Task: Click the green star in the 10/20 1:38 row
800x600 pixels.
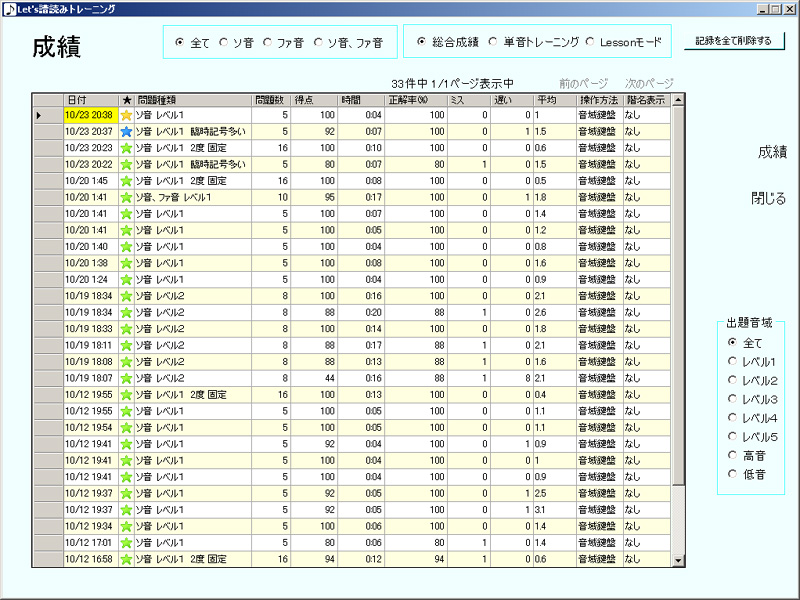Action: [126, 263]
